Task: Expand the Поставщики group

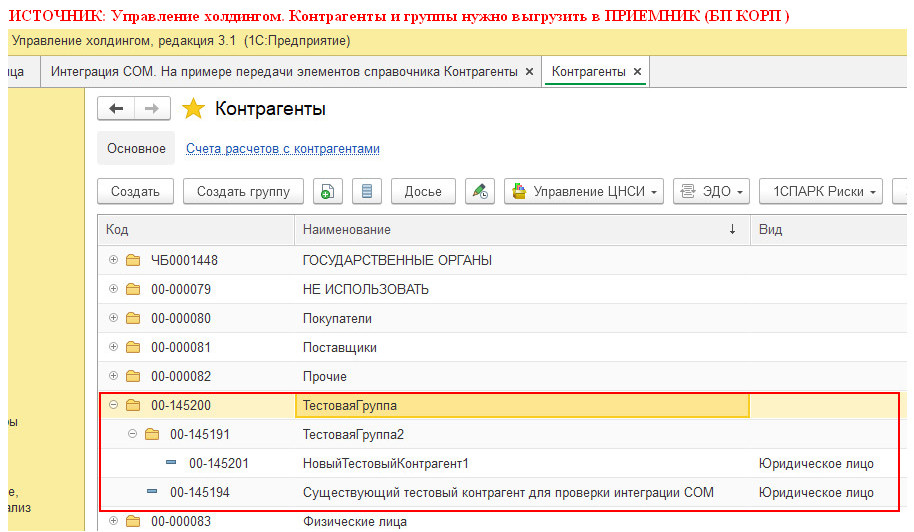Action: (x=114, y=347)
